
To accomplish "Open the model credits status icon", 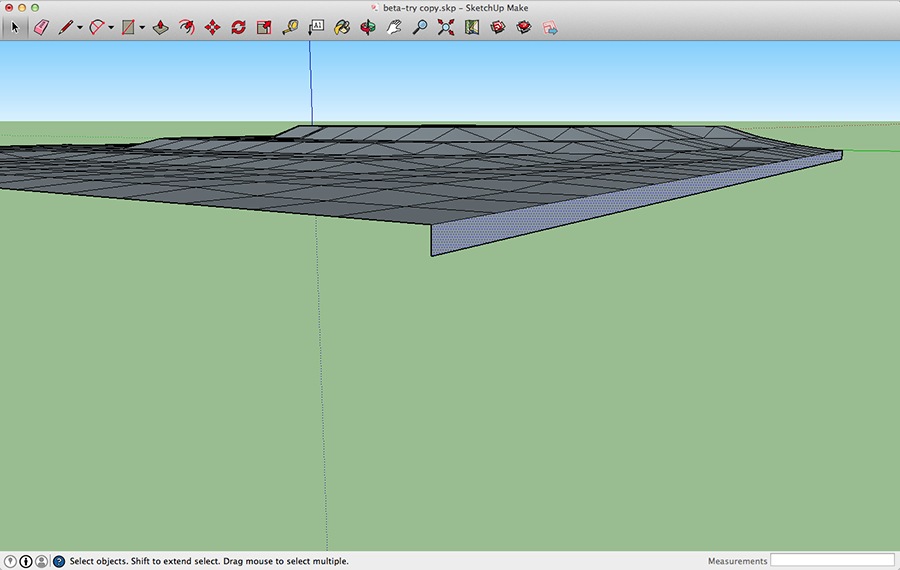I will (26, 561).
